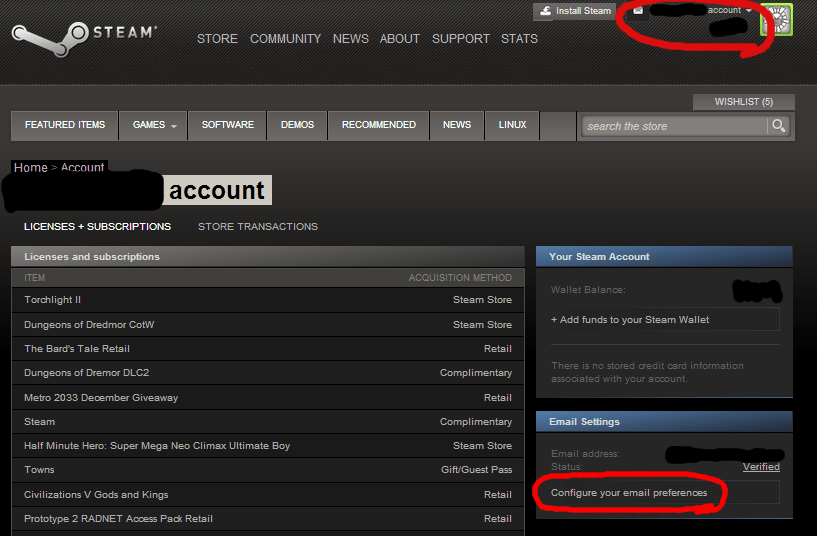Click the Acquisition Method column header
This screenshot has width=817, height=536.
point(460,278)
